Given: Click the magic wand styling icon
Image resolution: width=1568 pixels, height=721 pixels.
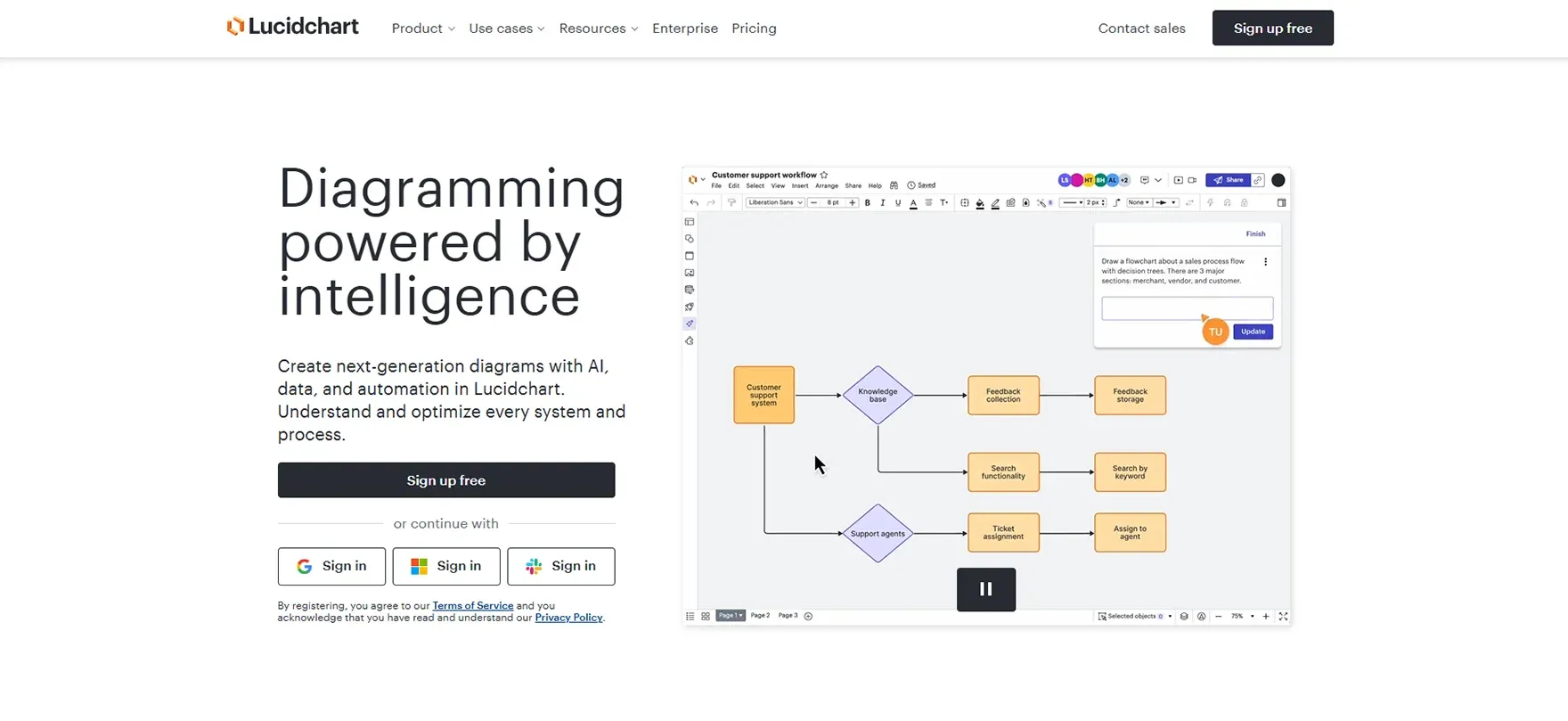Looking at the screenshot, I should point(1041,203).
